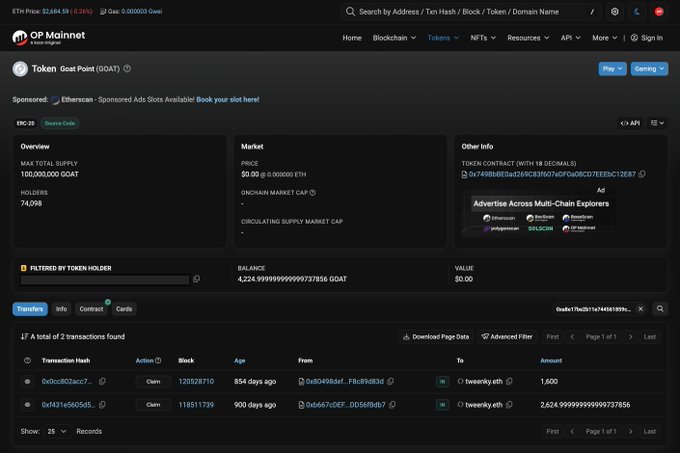Go to Home page
Image resolution: width=680 pixels, height=453 pixels.
click(352, 38)
